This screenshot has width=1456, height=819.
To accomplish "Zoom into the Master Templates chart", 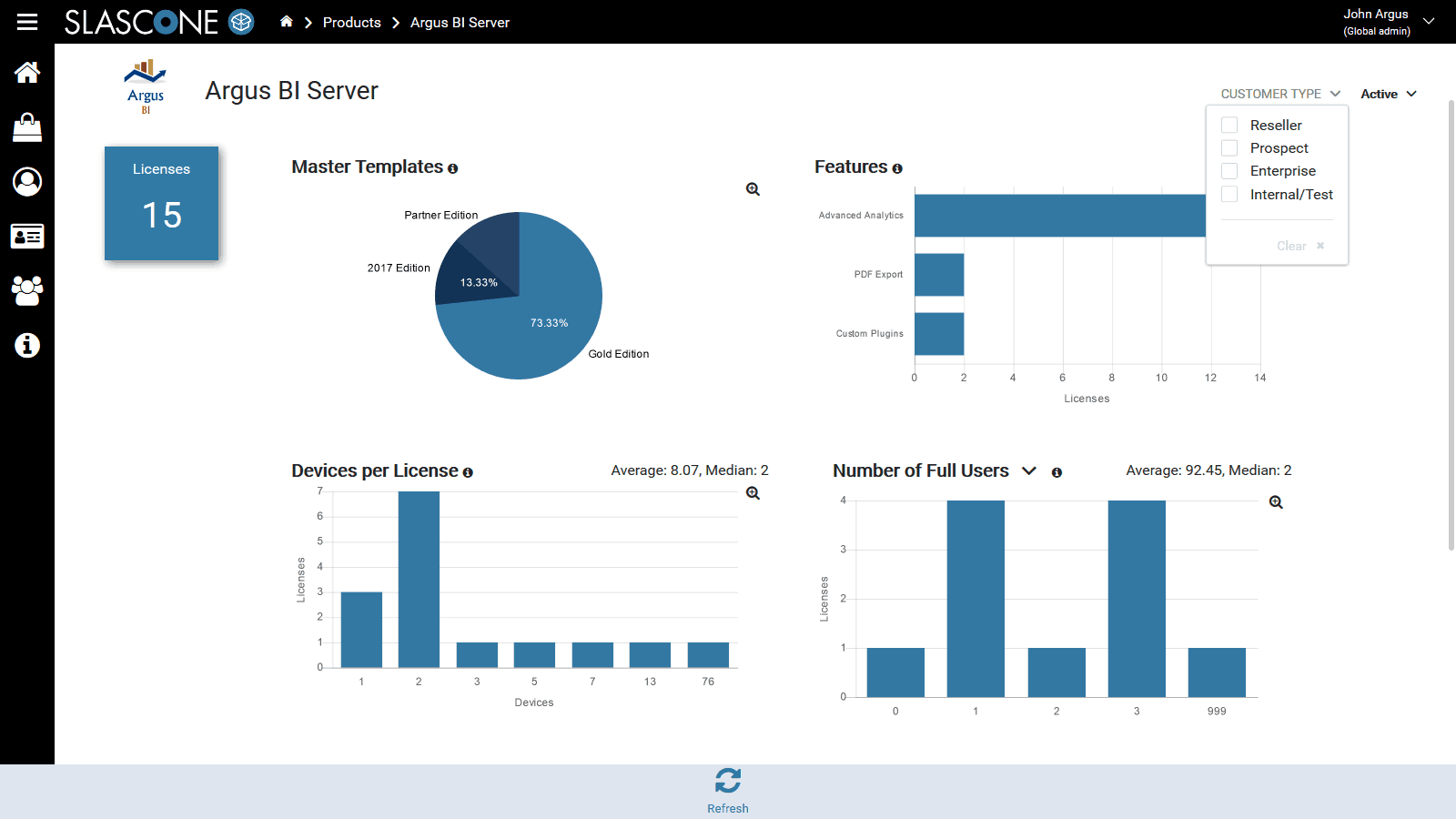I will [753, 189].
